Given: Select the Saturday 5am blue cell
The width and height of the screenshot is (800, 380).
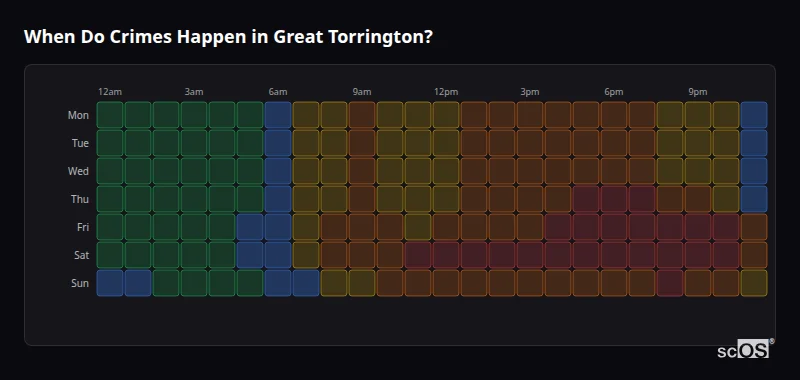Looking at the screenshot, I should (250, 255).
